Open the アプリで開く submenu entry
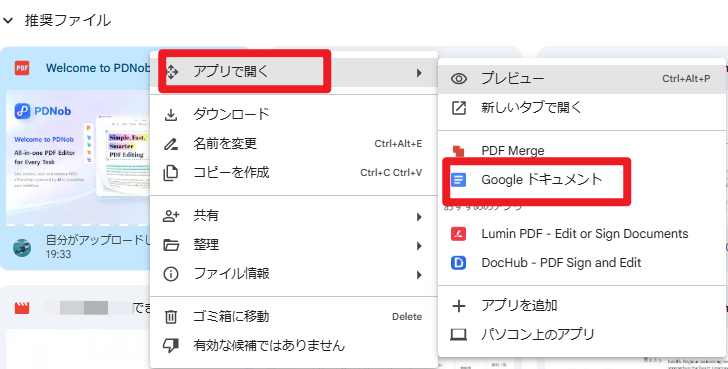The image size is (728, 369). click(x=294, y=72)
